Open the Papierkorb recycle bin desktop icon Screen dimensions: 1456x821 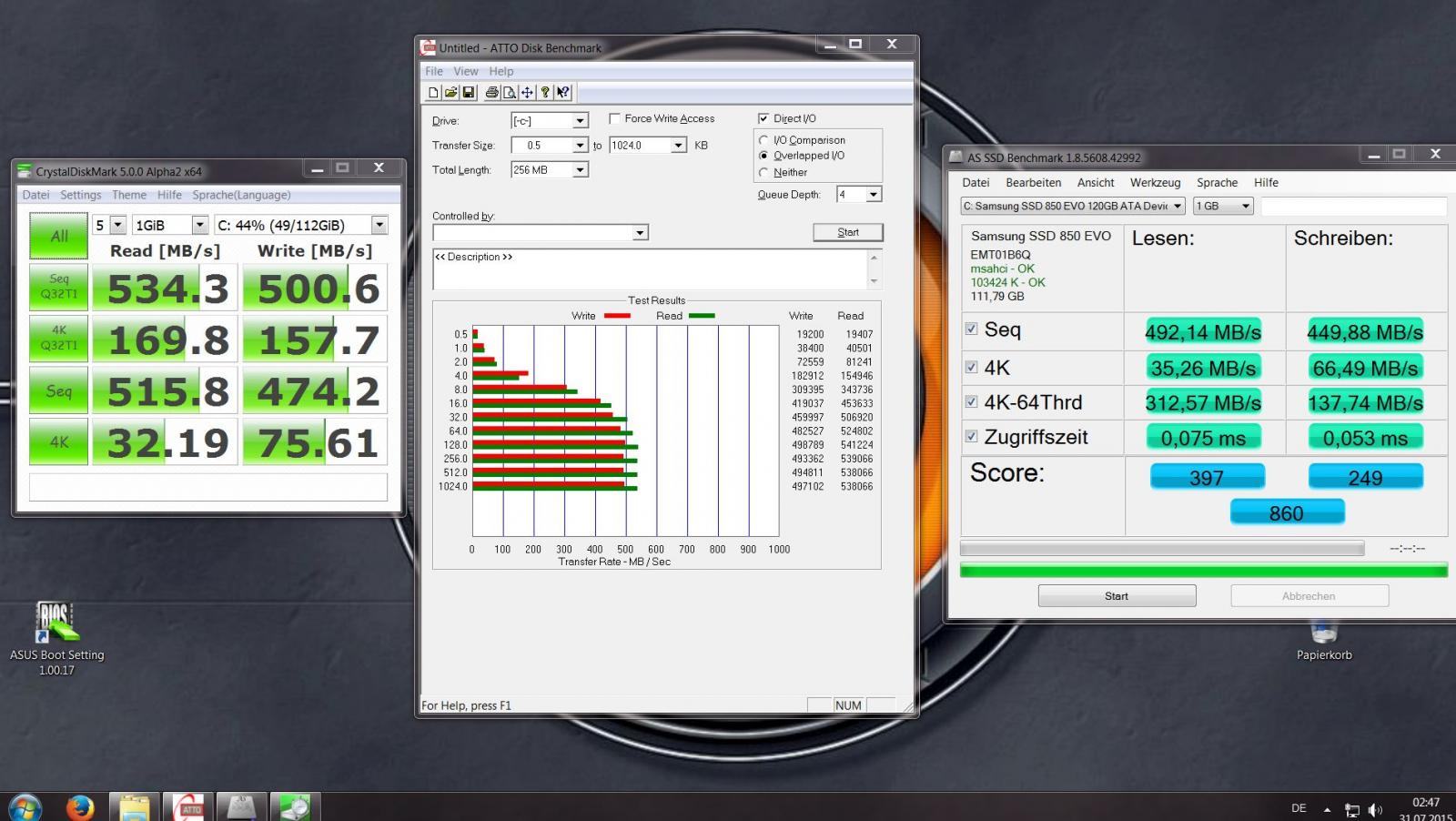(x=1324, y=640)
